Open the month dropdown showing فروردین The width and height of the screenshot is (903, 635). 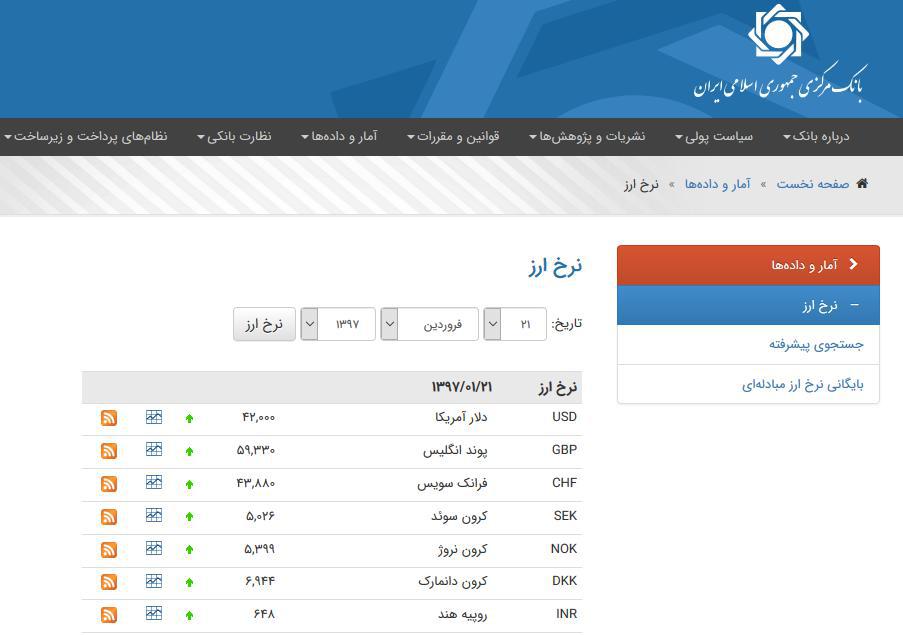pos(429,324)
